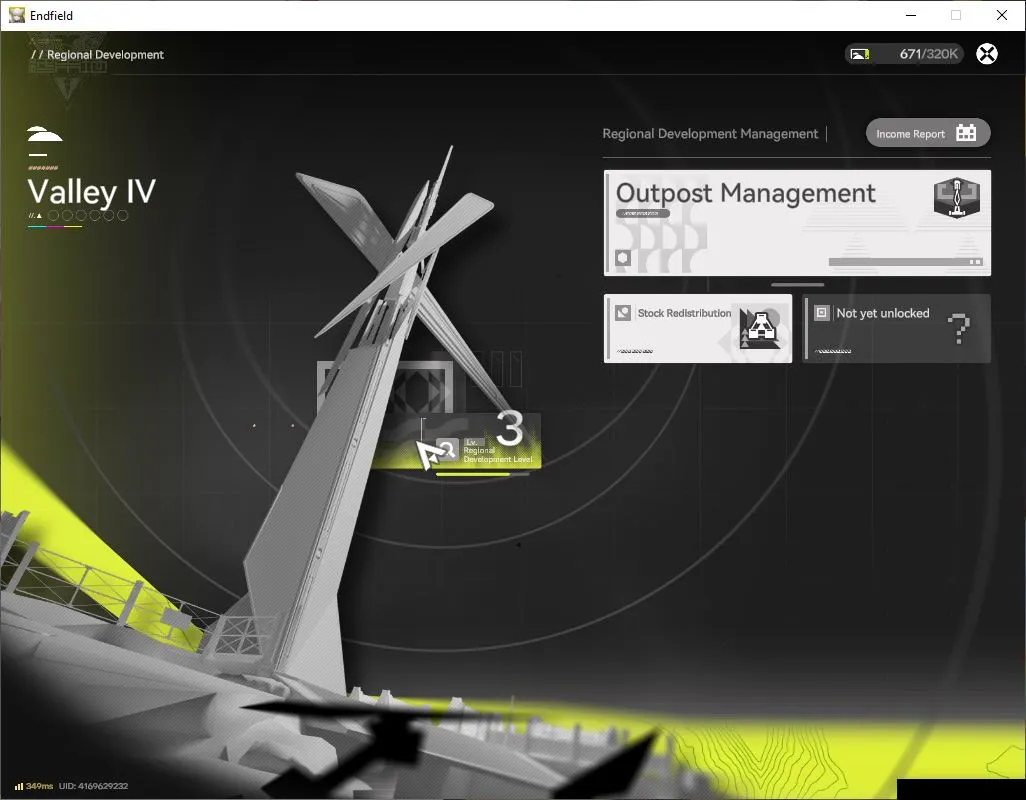Viewport: 1026px width, 800px height.
Task: Click the '// Regional Development' breadcrumb heading
Action: [x=97, y=55]
